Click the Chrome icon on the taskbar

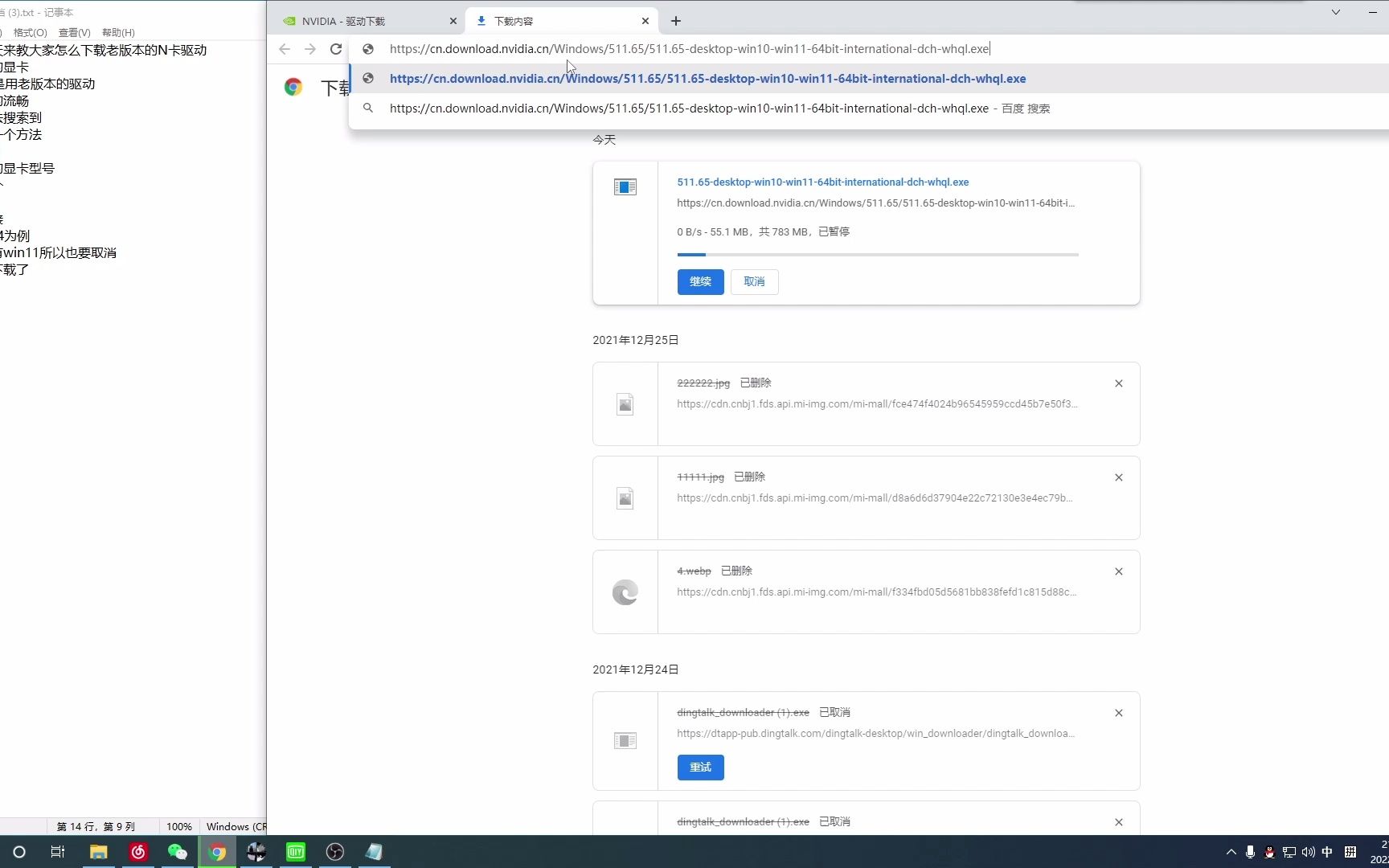pos(217,852)
